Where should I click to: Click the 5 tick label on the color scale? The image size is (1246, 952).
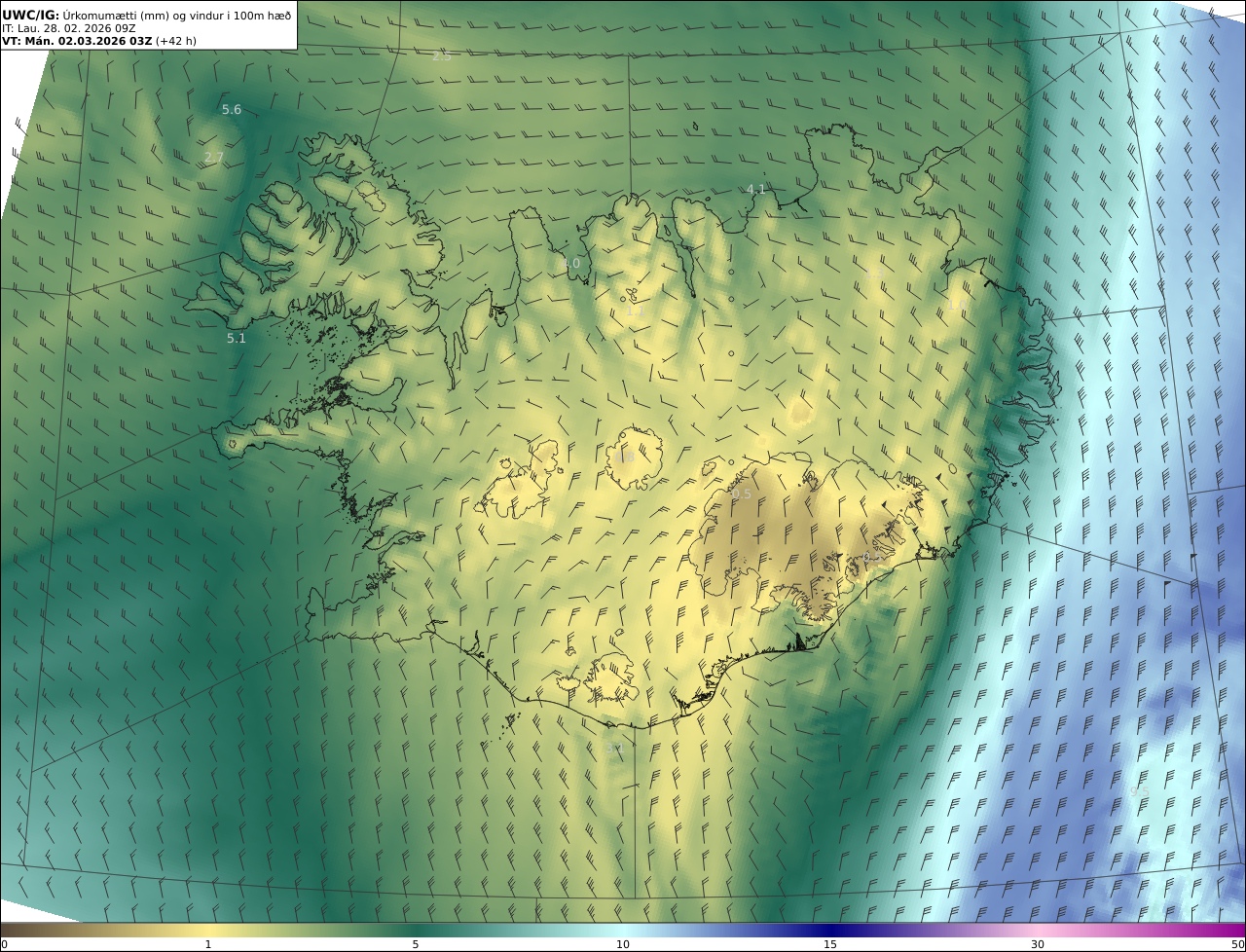tap(416, 944)
